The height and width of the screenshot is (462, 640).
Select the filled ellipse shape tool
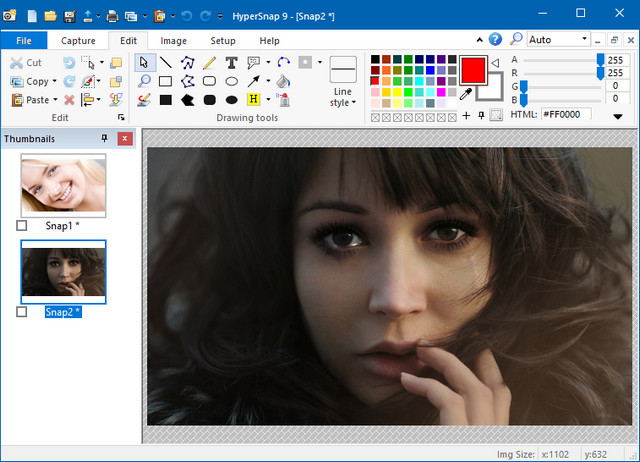coord(232,100)
